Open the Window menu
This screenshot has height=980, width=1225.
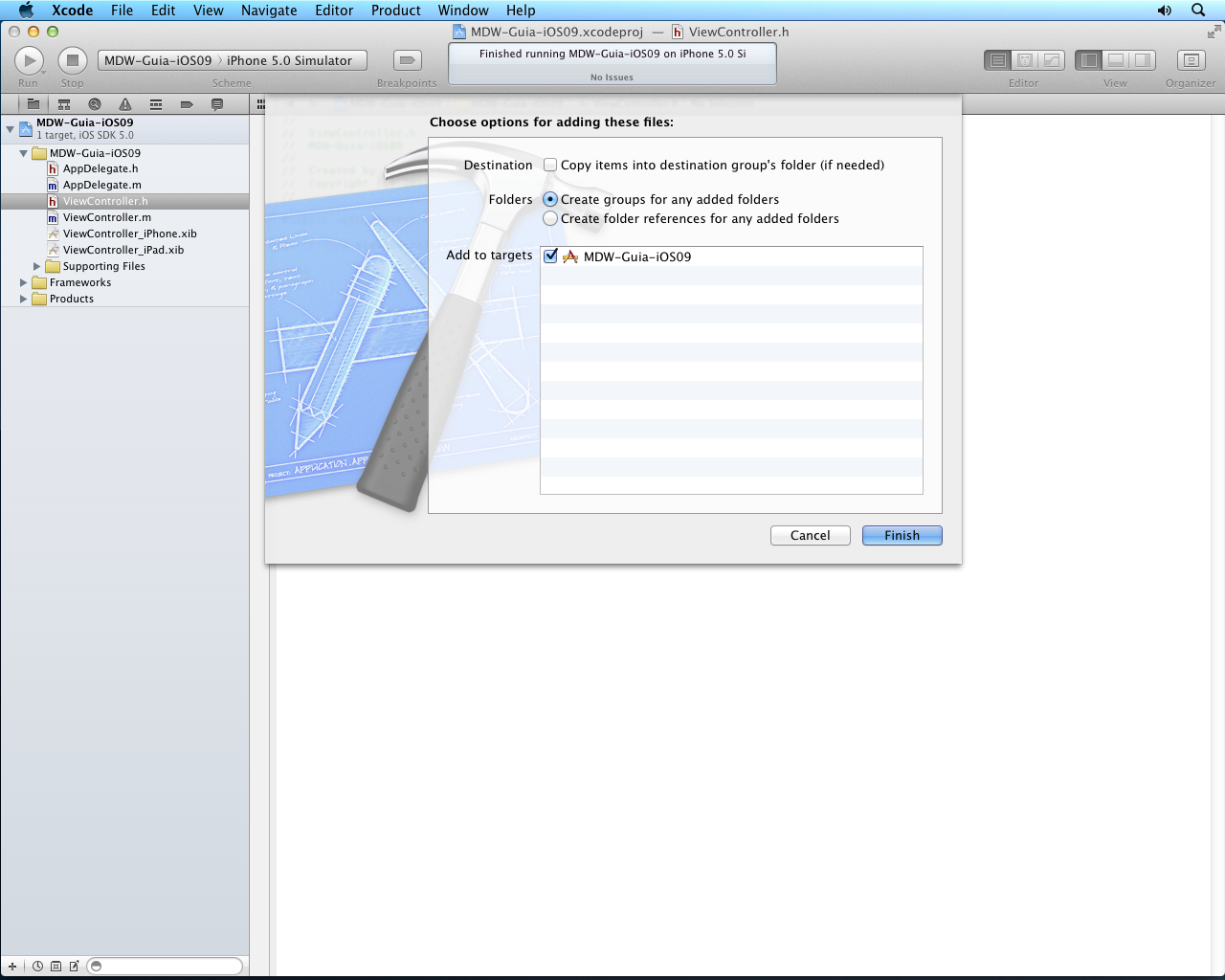463,11
